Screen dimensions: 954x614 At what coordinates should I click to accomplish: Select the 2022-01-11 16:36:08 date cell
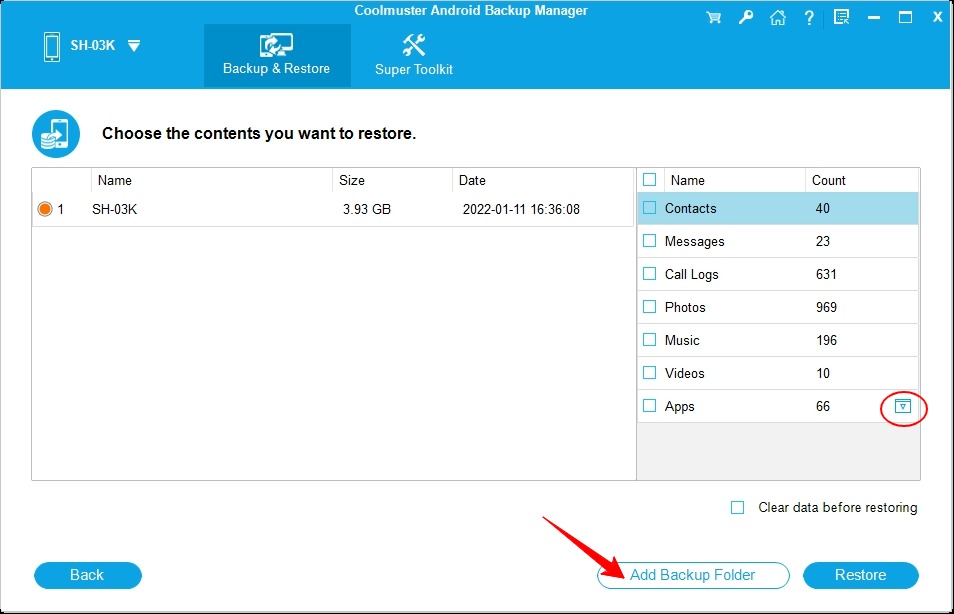click(521, 209)
